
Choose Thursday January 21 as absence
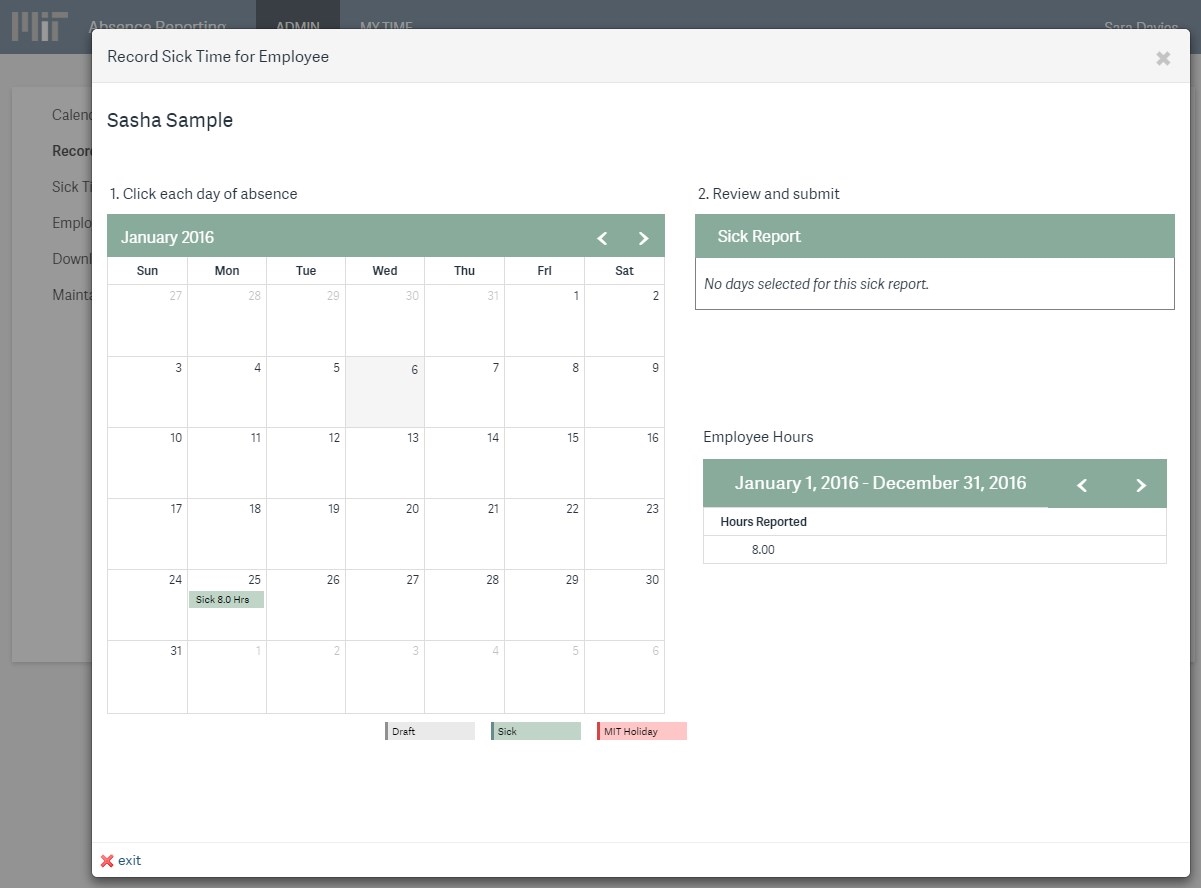464,534
